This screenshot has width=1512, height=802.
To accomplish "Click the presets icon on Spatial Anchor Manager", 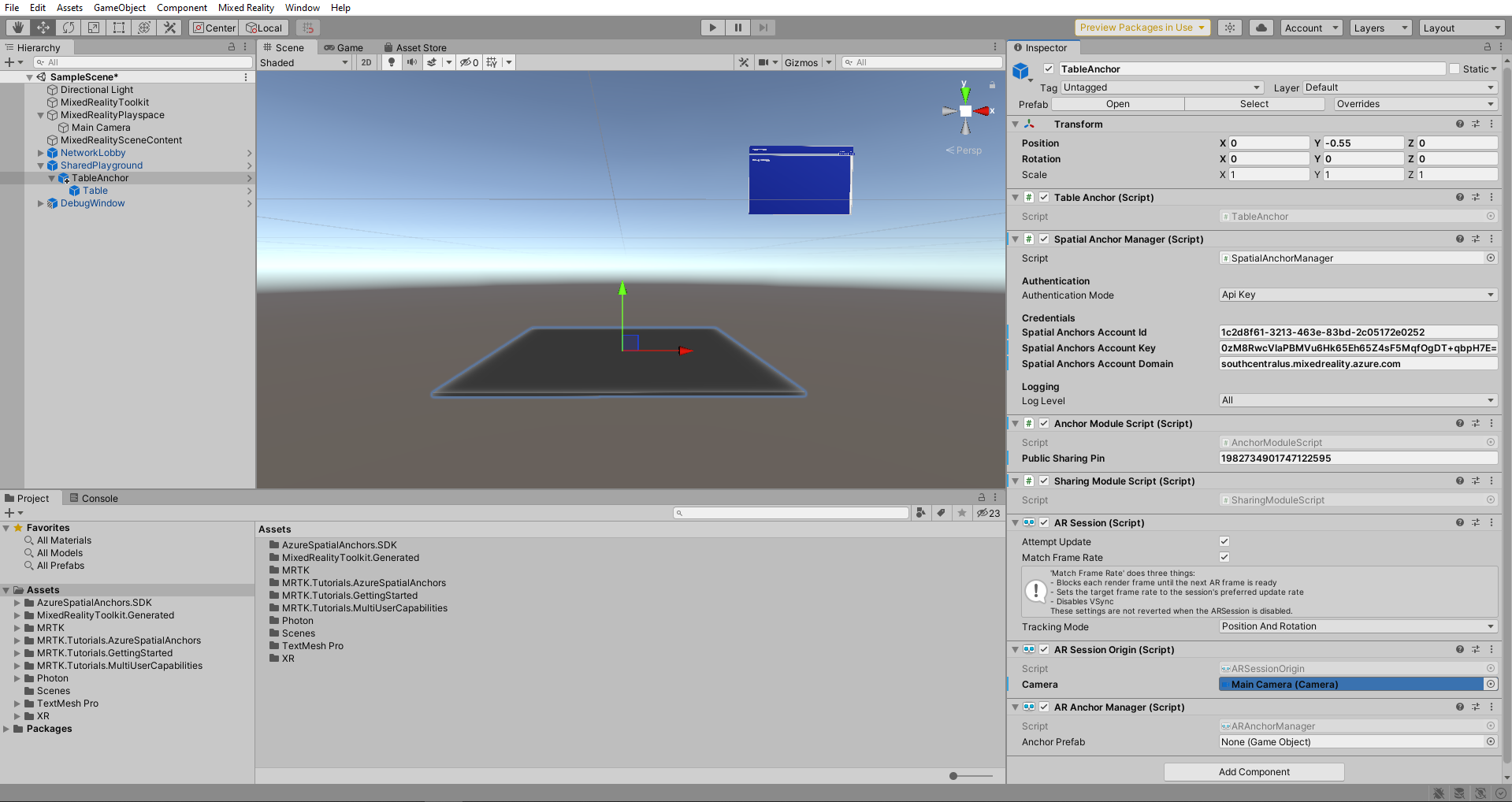I will [x=1475, y=239].
